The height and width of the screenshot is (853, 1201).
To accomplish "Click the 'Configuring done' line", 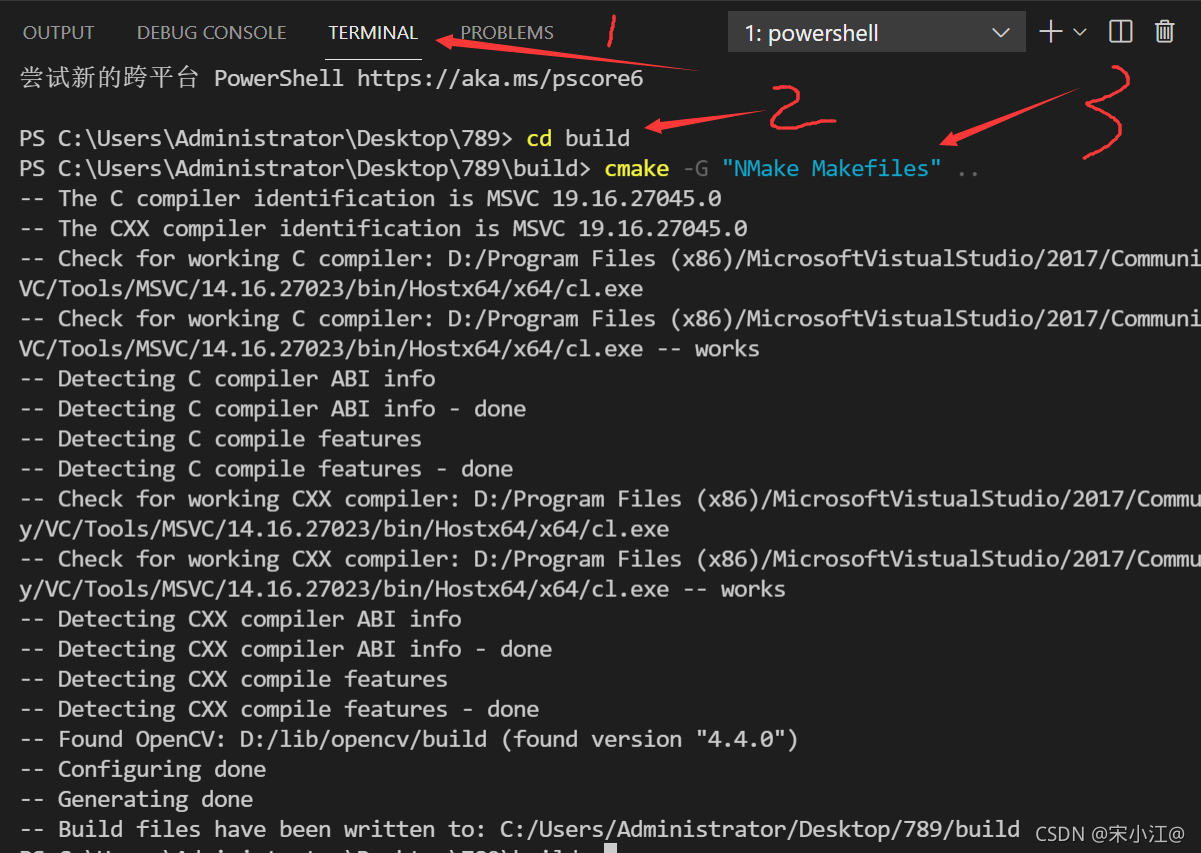I will [x=142, y=768].
